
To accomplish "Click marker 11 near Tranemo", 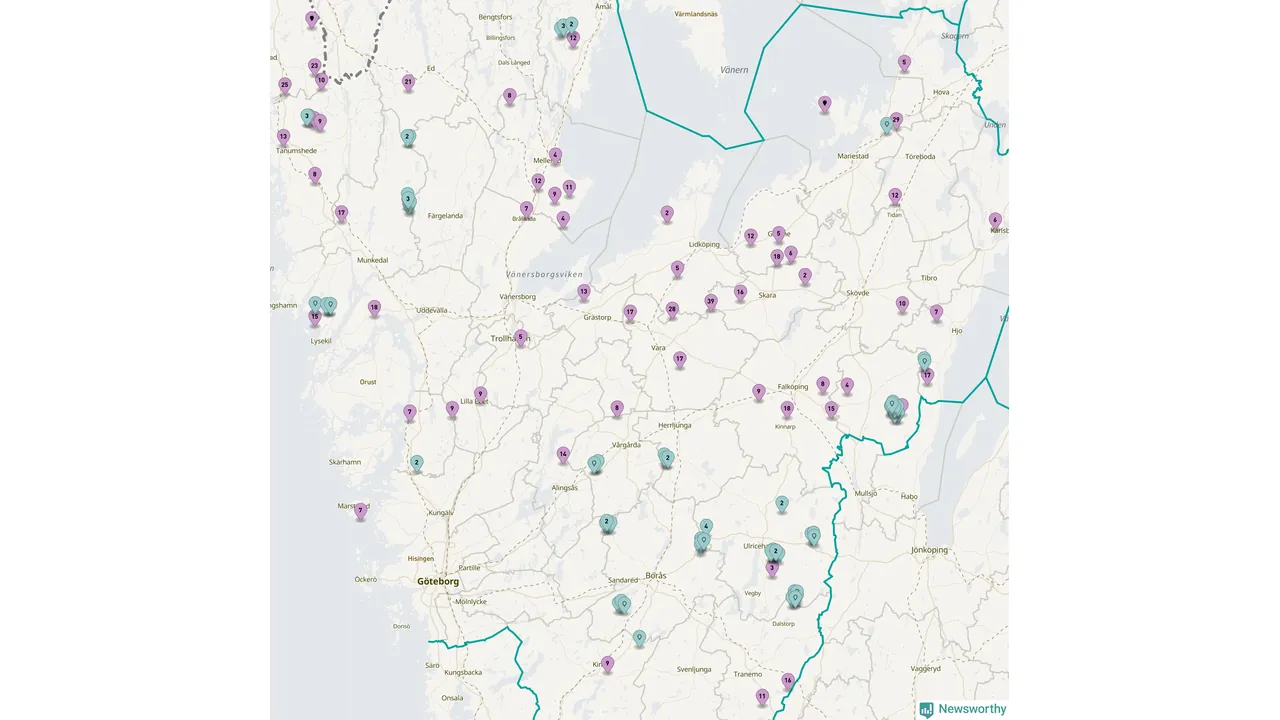I will [762, 697].
